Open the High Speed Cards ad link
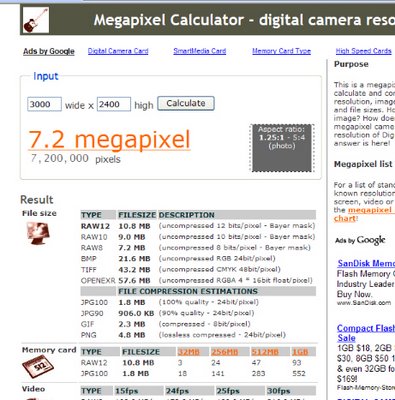Screen dimensions: 395x400 (x=363, y=51)
